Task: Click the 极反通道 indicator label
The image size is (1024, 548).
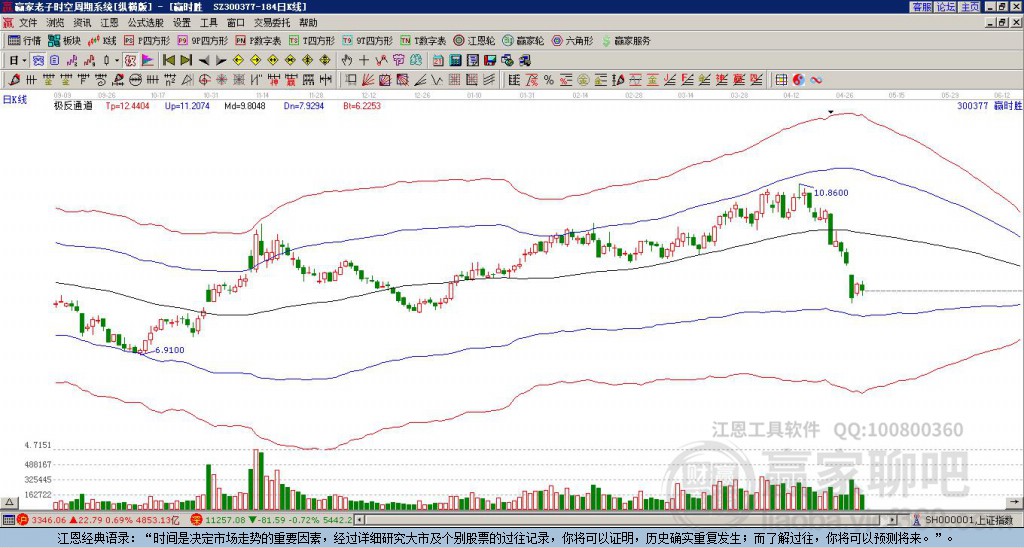Action: pos(73,105)
